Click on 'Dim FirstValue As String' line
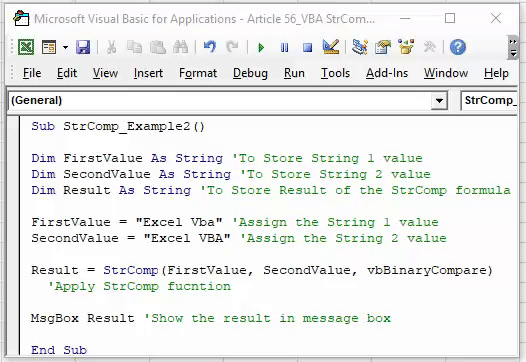Image resolution: width=526 pixels, height=362 pixels. [127, 158]
